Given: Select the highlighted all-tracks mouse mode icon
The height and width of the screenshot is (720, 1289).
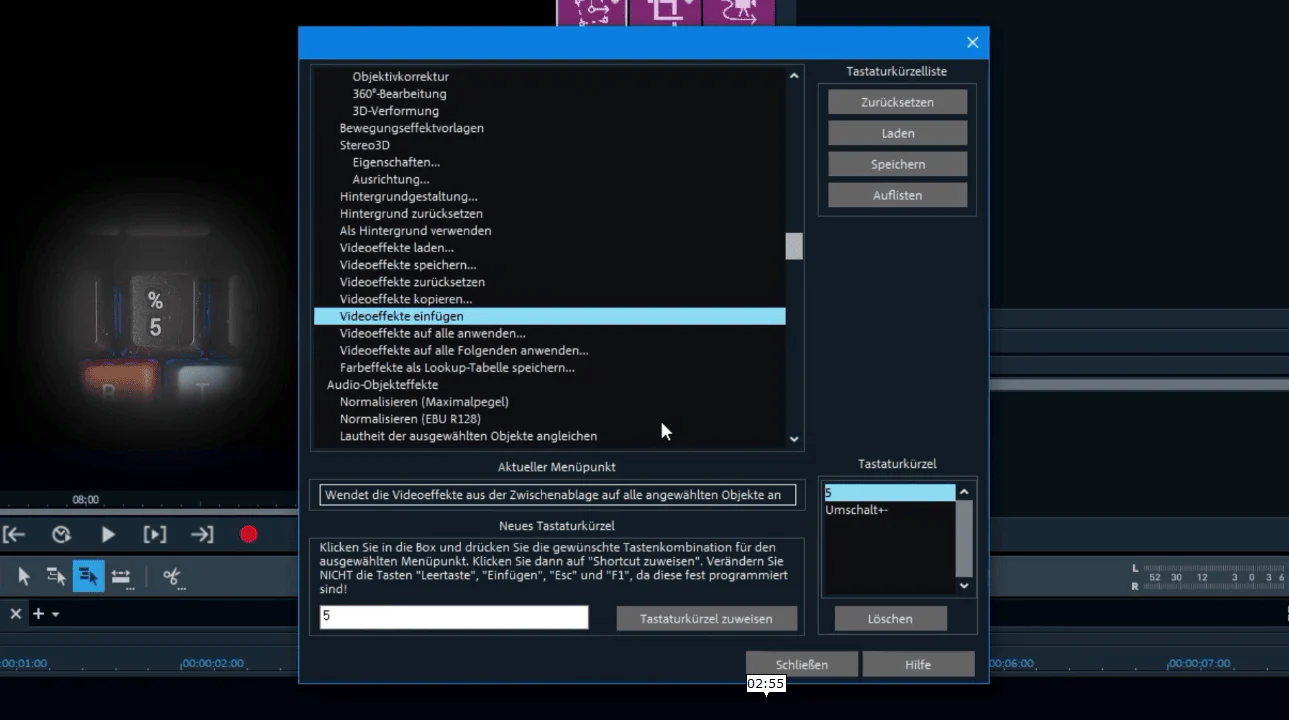Looking at the screenshot, I should 88,576.
